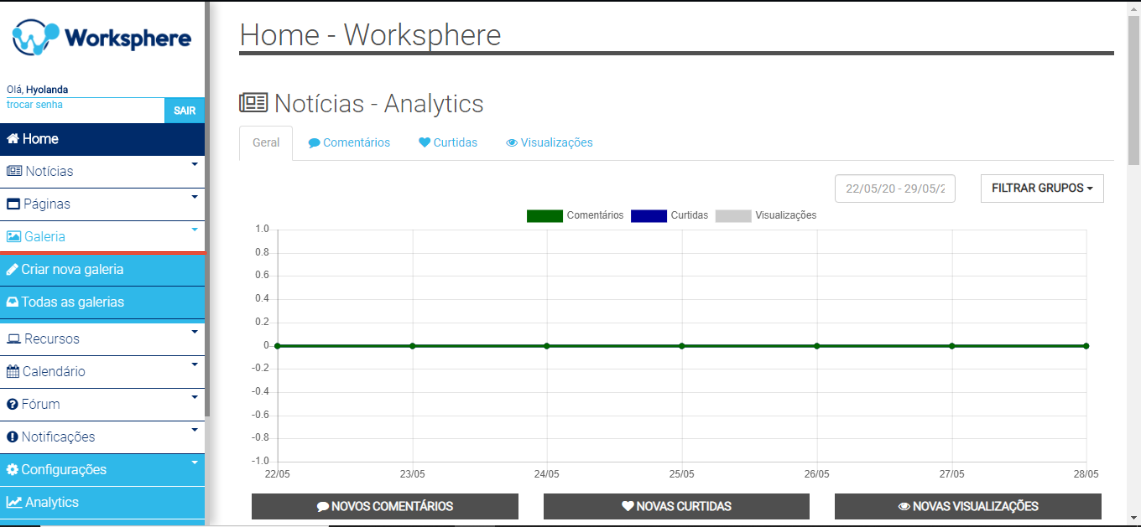Click the heart icon on Curtidas tab
Viewport: 1141px width, 527px height.
(x=424, y=143)
